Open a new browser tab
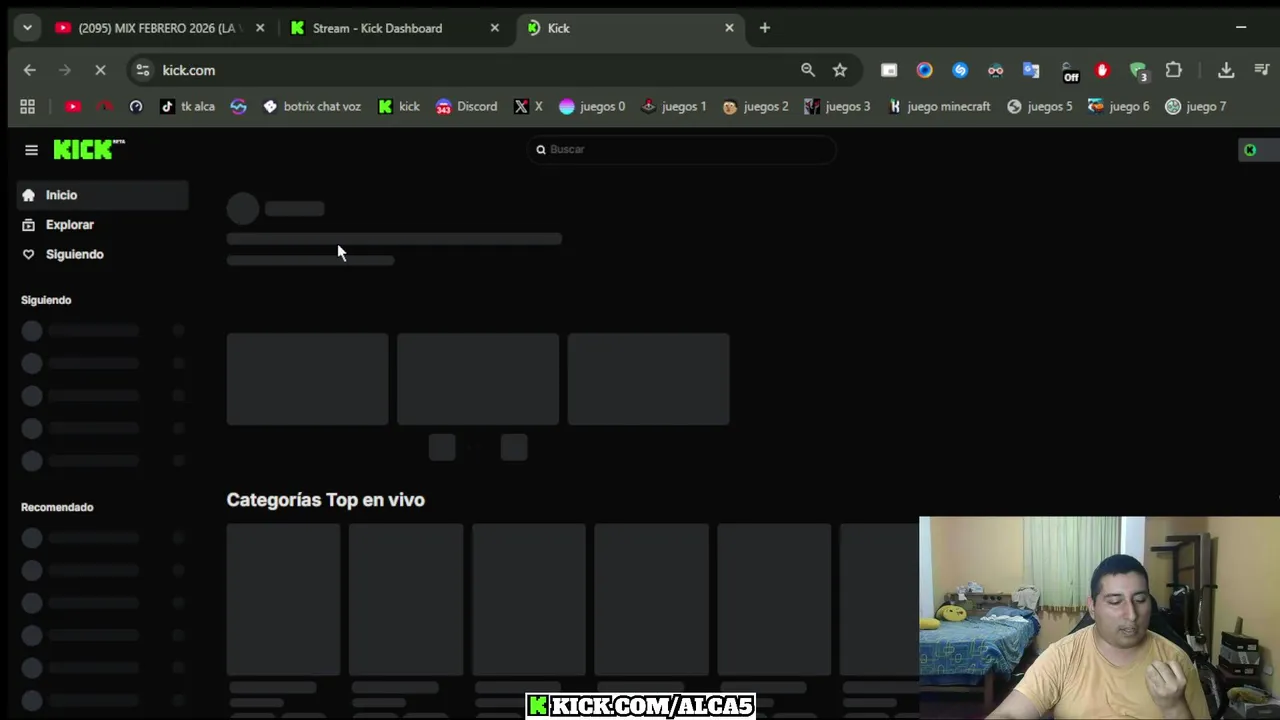This screenshot has height=720, width=1280. click(x=765, y=28)
